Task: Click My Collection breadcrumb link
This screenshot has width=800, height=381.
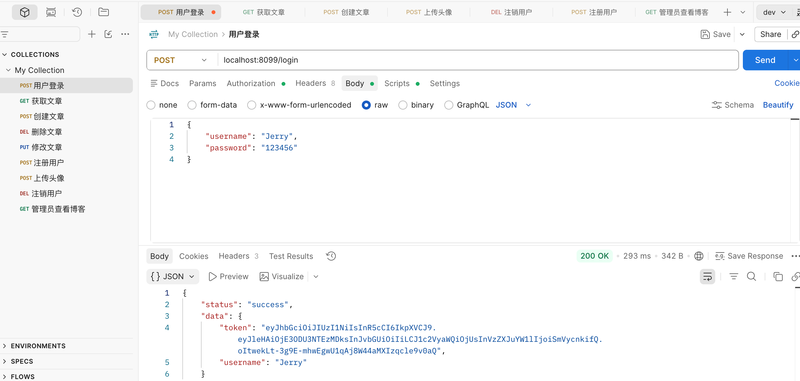Action: pyautogui.click(x=193, y=34)
